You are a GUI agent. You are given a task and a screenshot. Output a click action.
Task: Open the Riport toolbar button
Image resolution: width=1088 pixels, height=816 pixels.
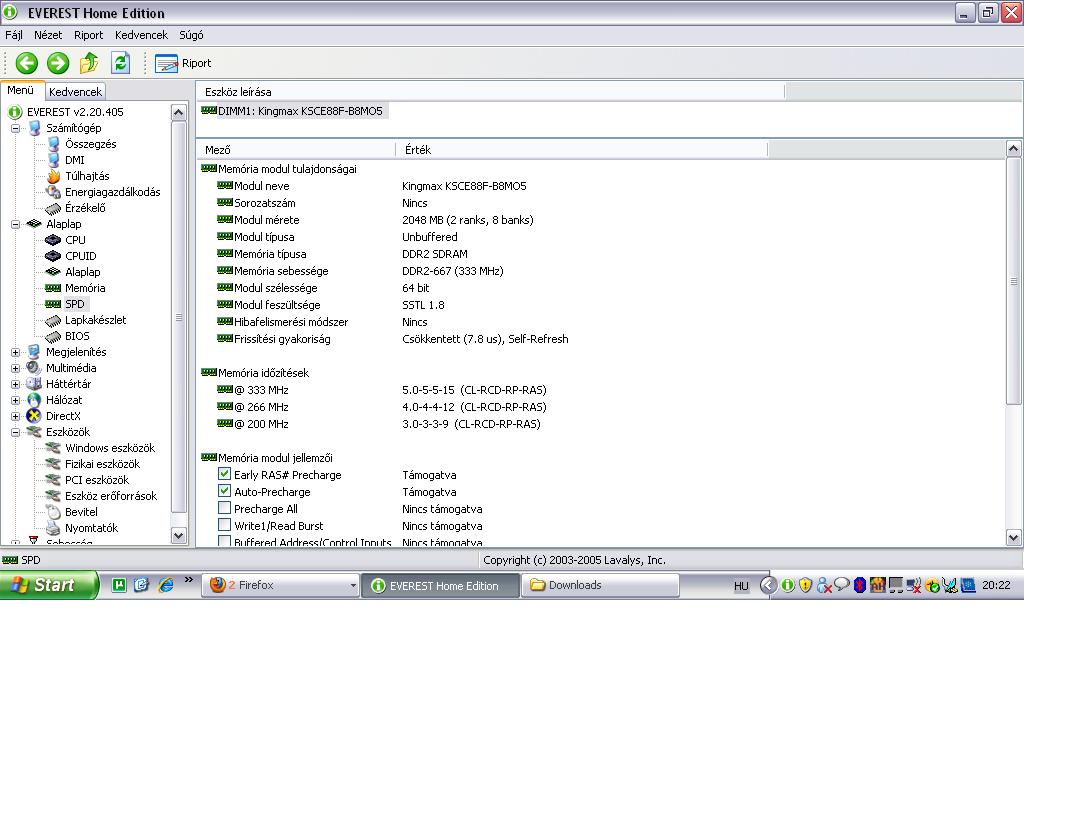(x=183, y=63)
